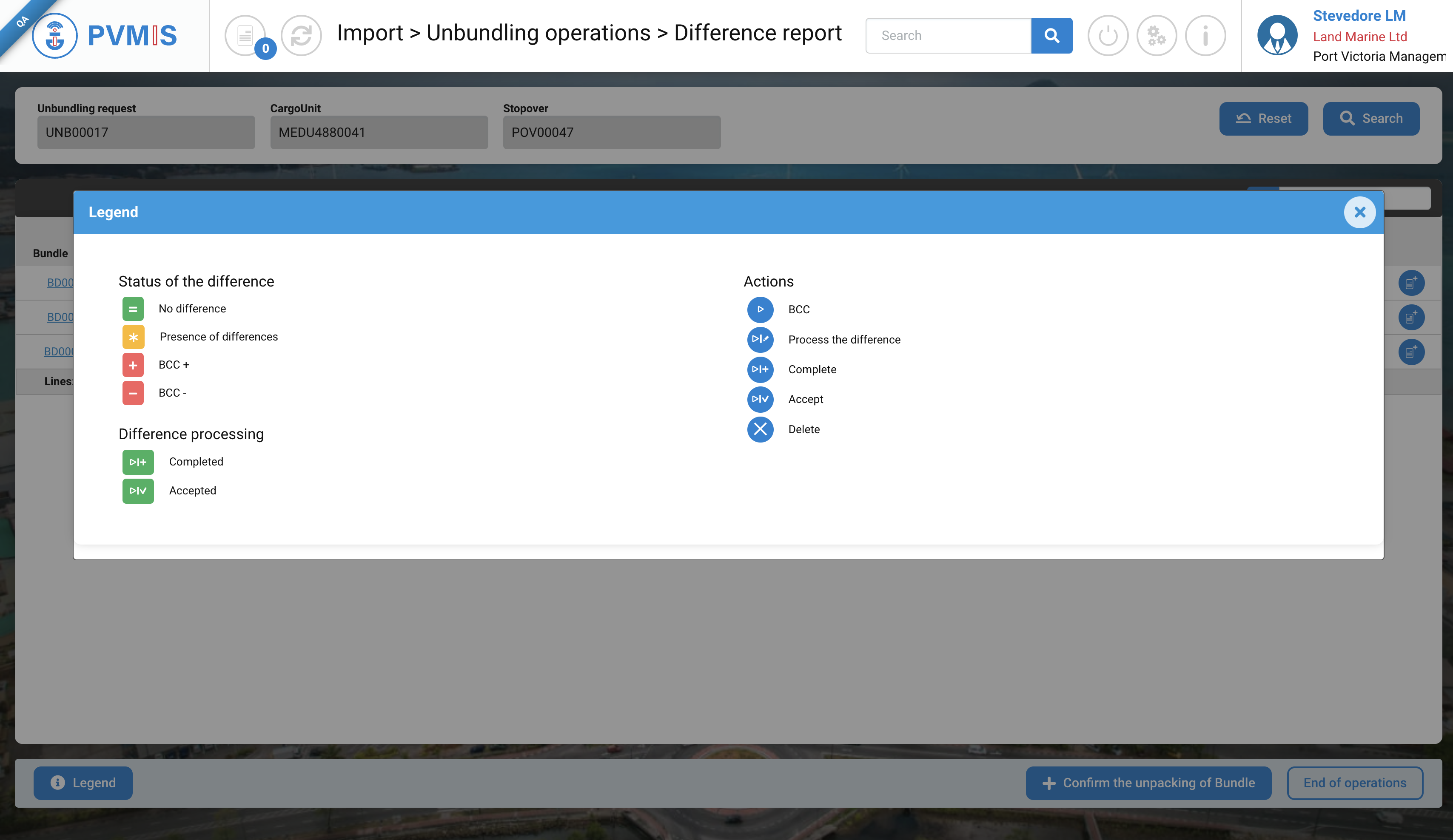Image resolution: width=1453 pixels, height=840 pixels.
Task: Click the End of operations button
Action: click(x=1354, y=782)
